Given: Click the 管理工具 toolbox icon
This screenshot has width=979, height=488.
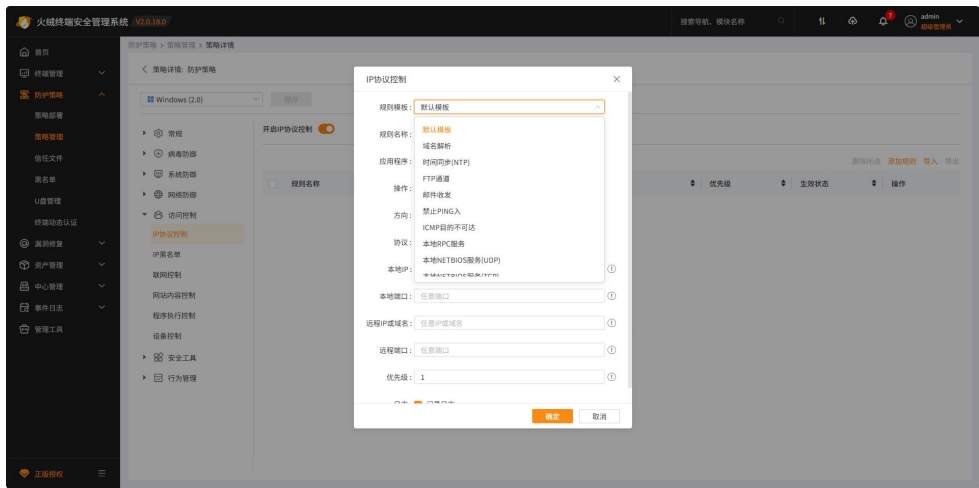Looking at the screenshot, I should (24, 329).
